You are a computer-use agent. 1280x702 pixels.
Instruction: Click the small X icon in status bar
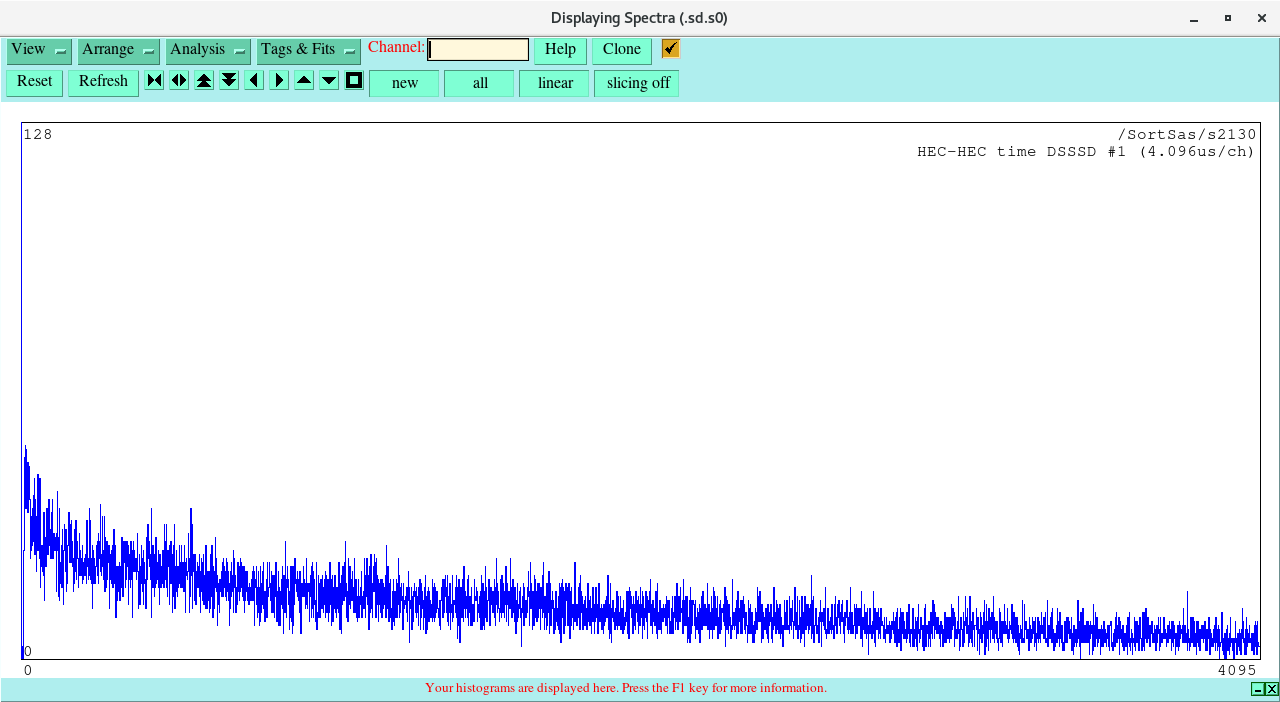(x=1272, y=689)
